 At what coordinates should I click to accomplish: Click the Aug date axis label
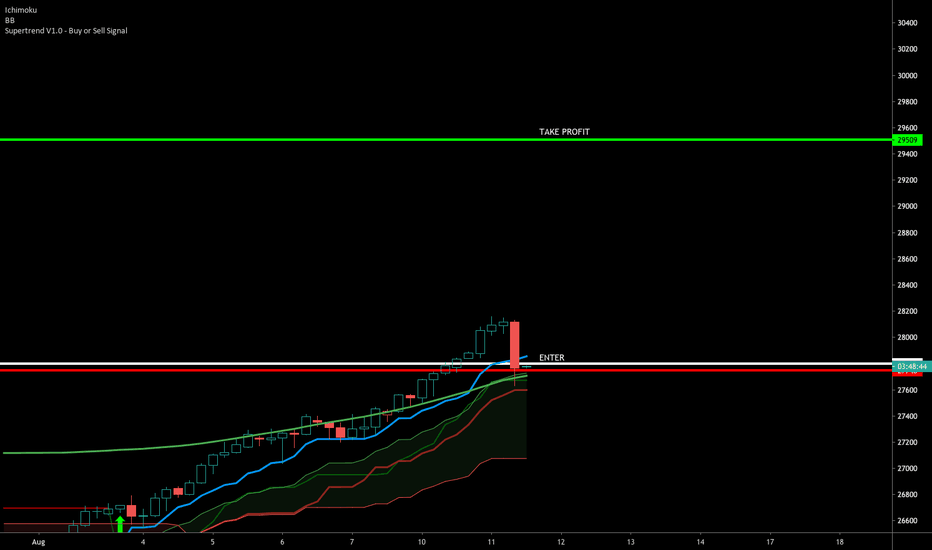pos(38,542)
